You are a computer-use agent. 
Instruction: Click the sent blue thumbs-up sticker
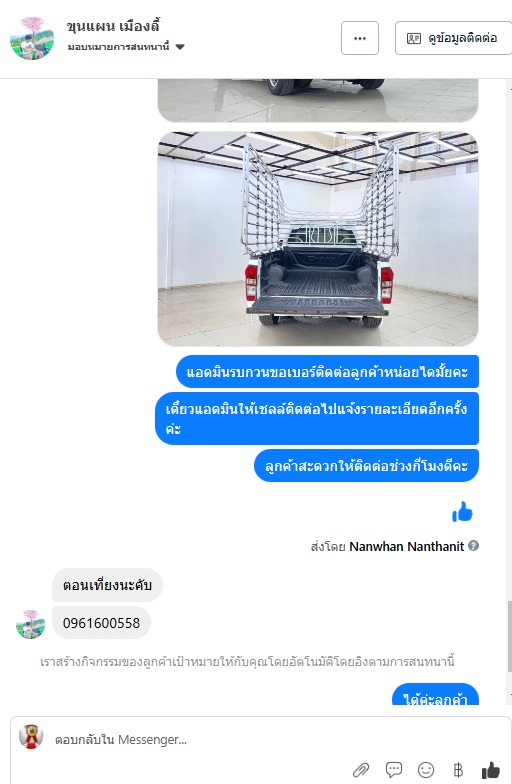click(x=462, y=512)
